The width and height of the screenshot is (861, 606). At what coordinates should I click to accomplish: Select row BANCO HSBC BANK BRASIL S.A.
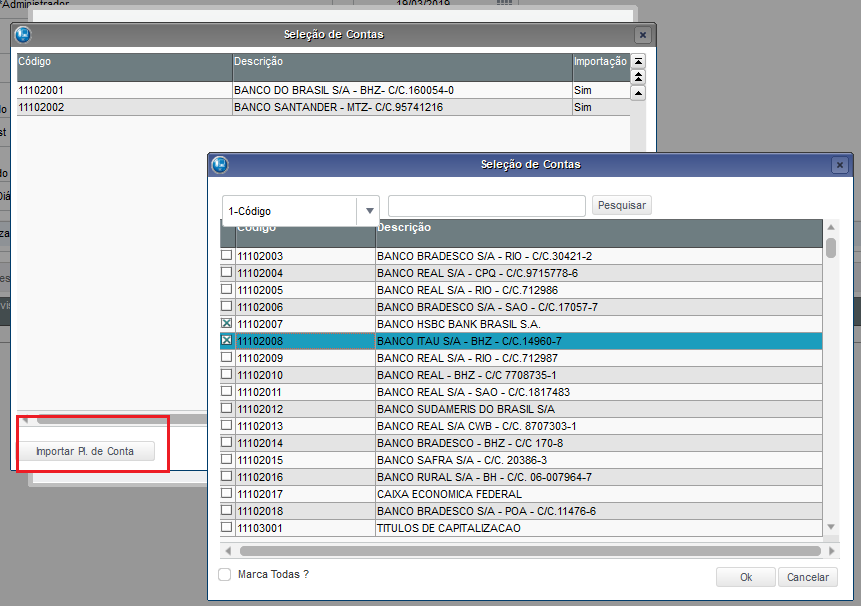pos(521,324)
